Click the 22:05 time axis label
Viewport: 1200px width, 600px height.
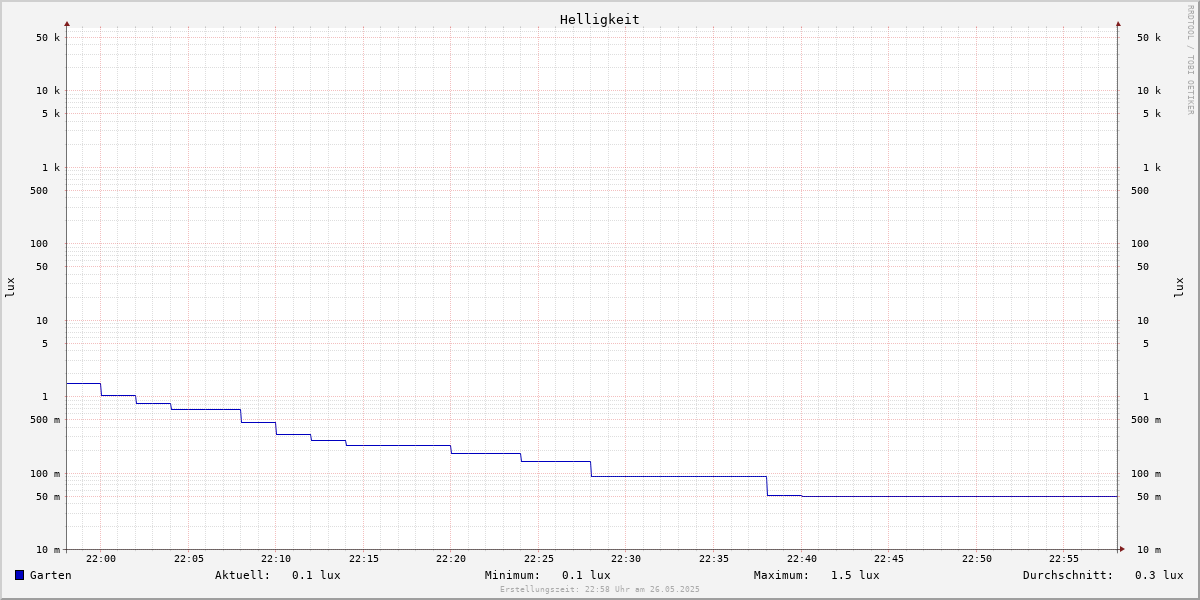[189, 559]
